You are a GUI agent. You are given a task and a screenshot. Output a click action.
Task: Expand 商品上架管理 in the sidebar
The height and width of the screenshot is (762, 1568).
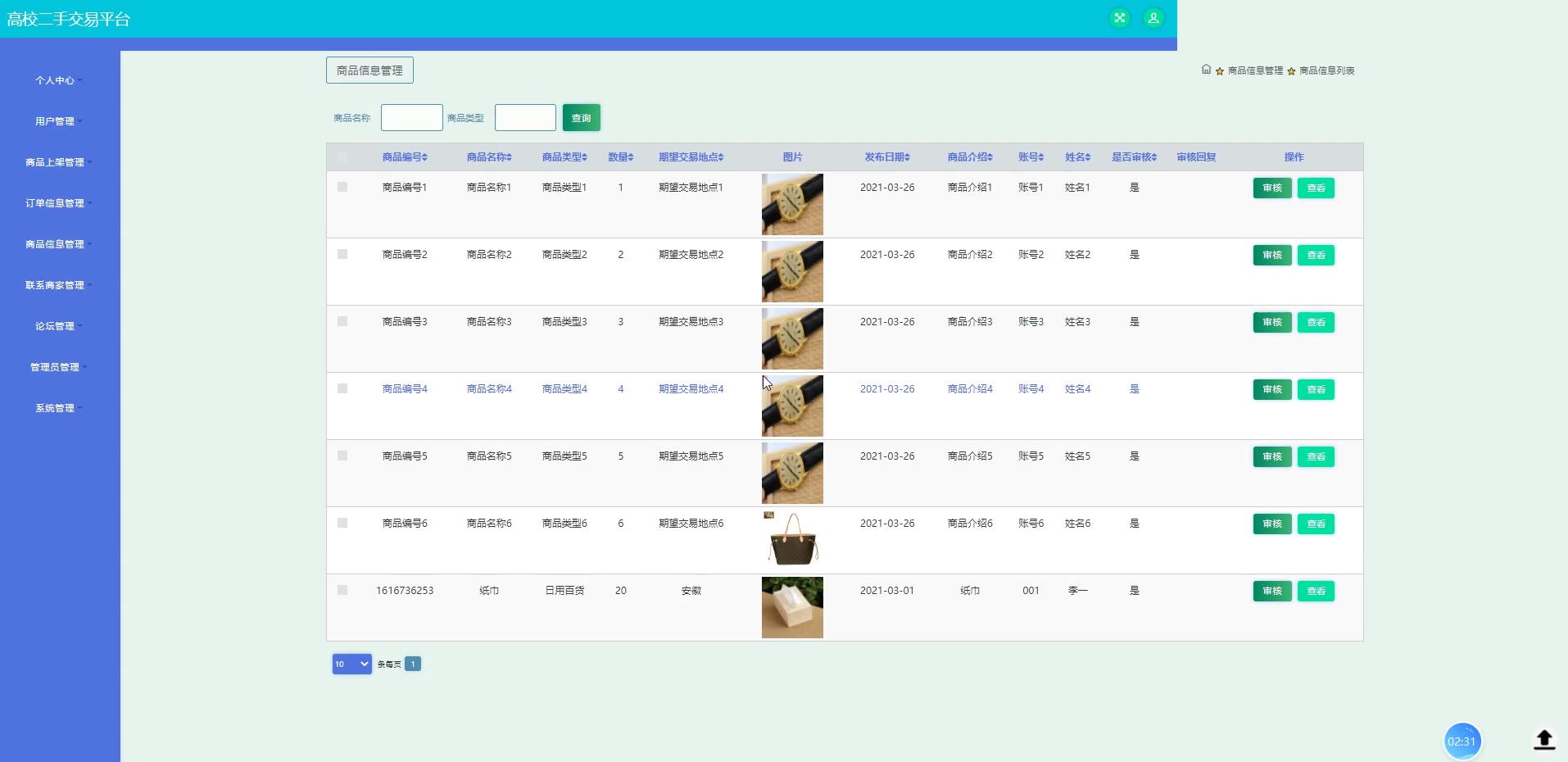55,162
